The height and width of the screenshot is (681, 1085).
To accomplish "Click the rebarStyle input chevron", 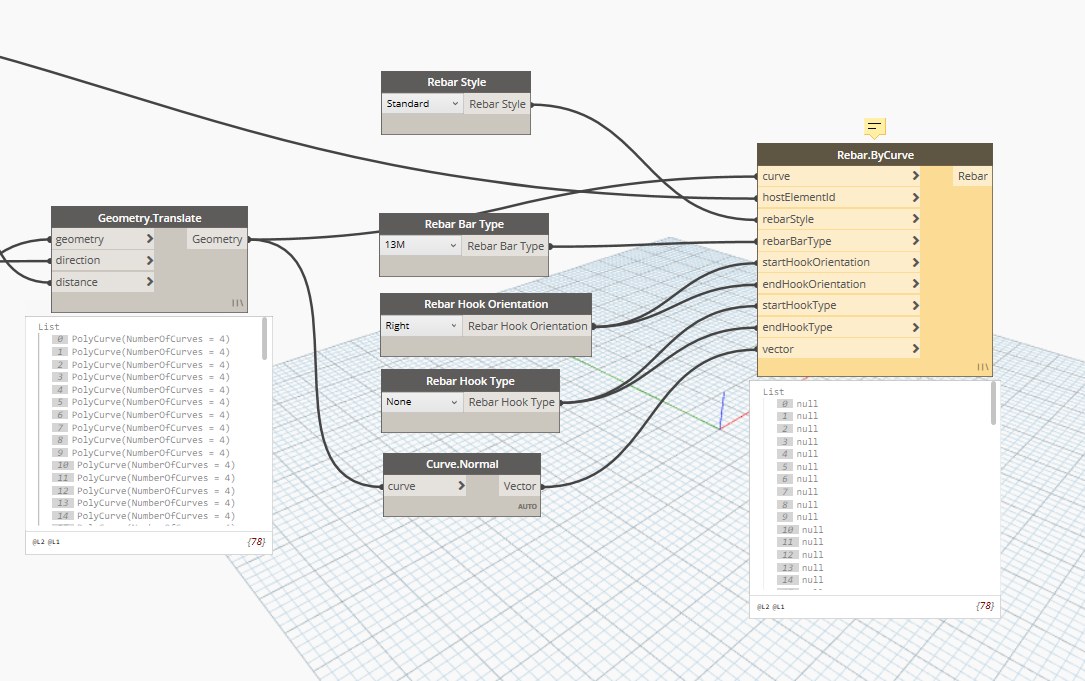I will [x=915, y=219].
